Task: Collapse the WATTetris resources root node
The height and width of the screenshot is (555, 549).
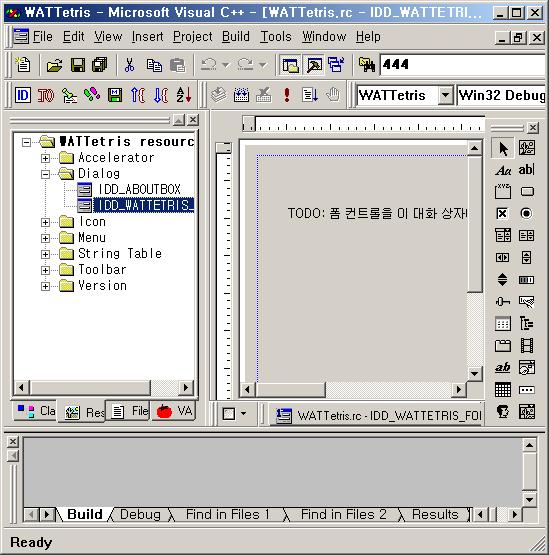Action: (26, 142)
